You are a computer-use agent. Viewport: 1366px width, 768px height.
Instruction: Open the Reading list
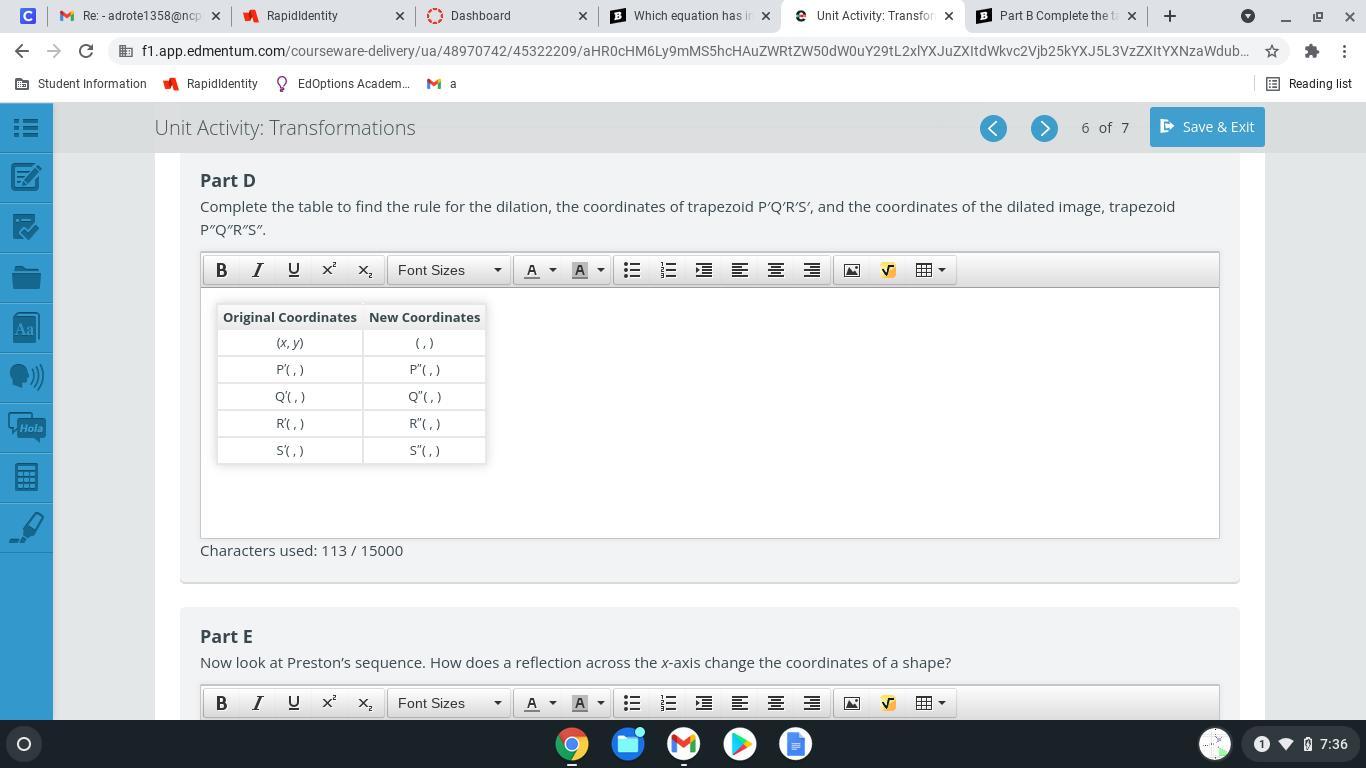click(1309, 84)
